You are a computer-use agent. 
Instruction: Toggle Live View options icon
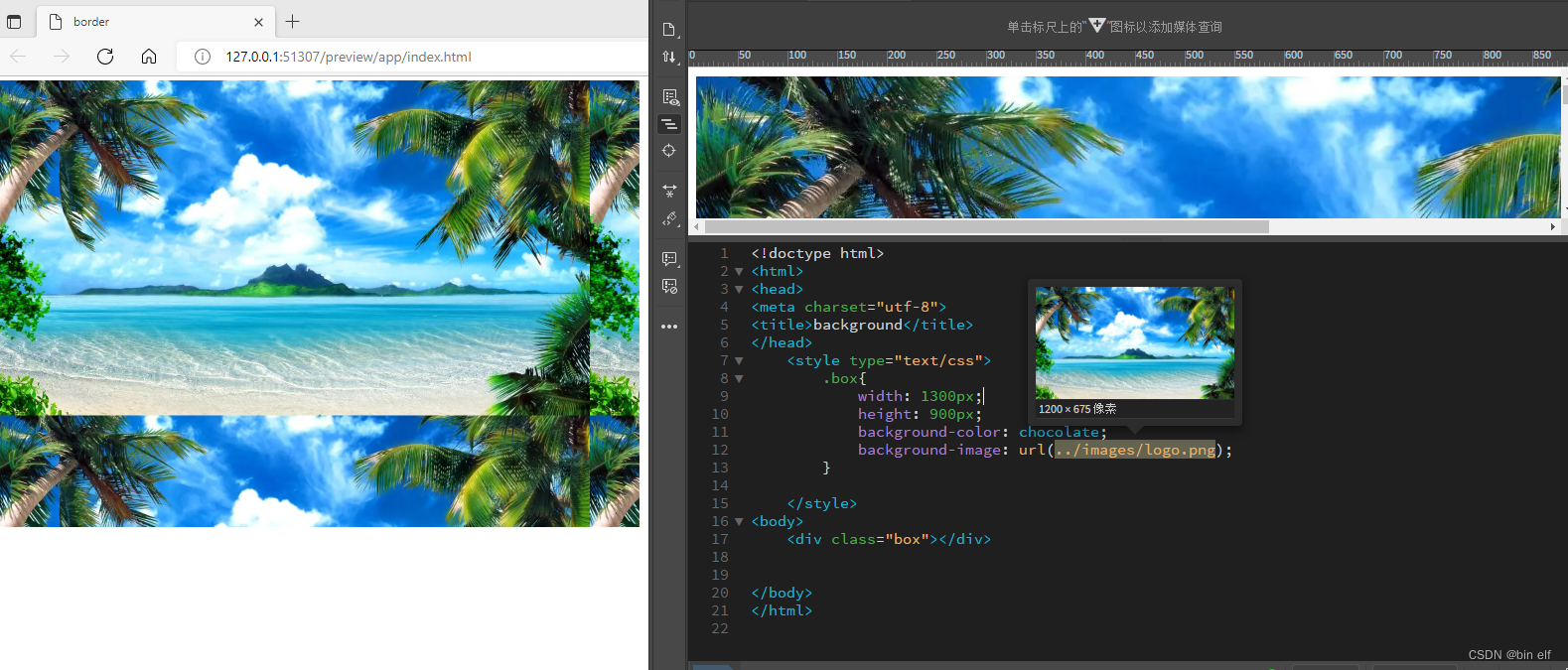[670, 97]
